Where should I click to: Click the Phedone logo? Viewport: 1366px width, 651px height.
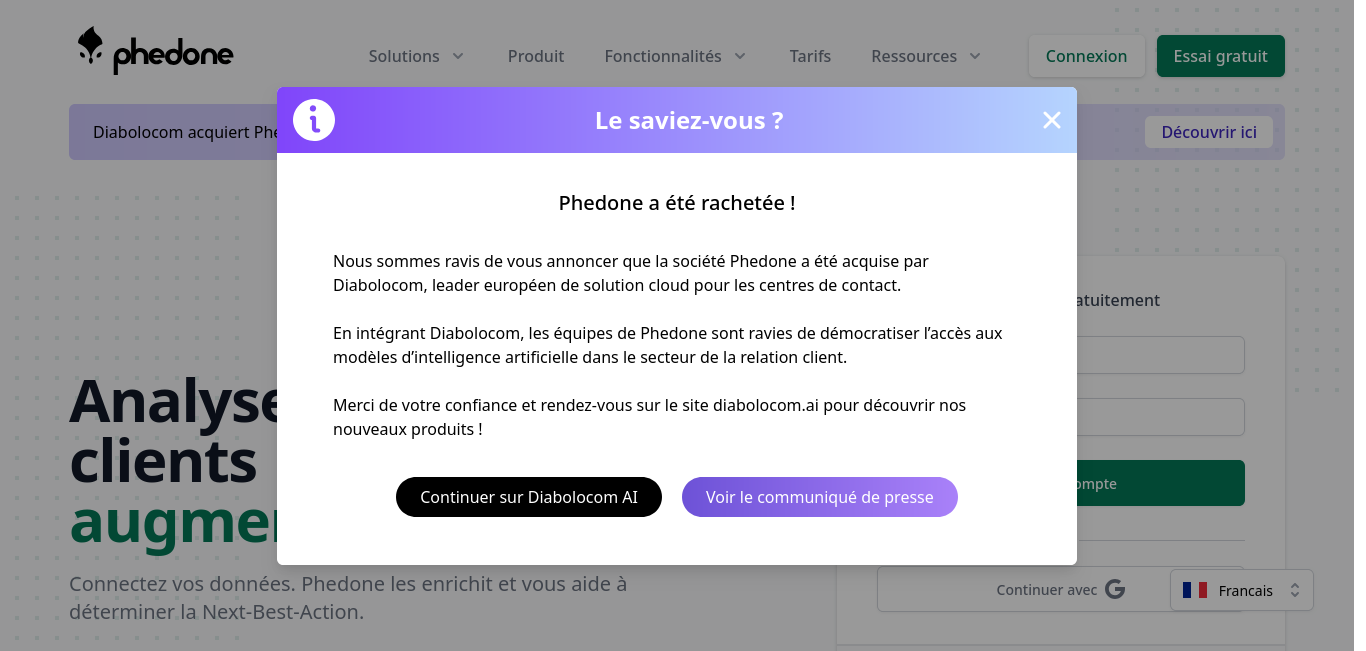[x=155, y=51]
